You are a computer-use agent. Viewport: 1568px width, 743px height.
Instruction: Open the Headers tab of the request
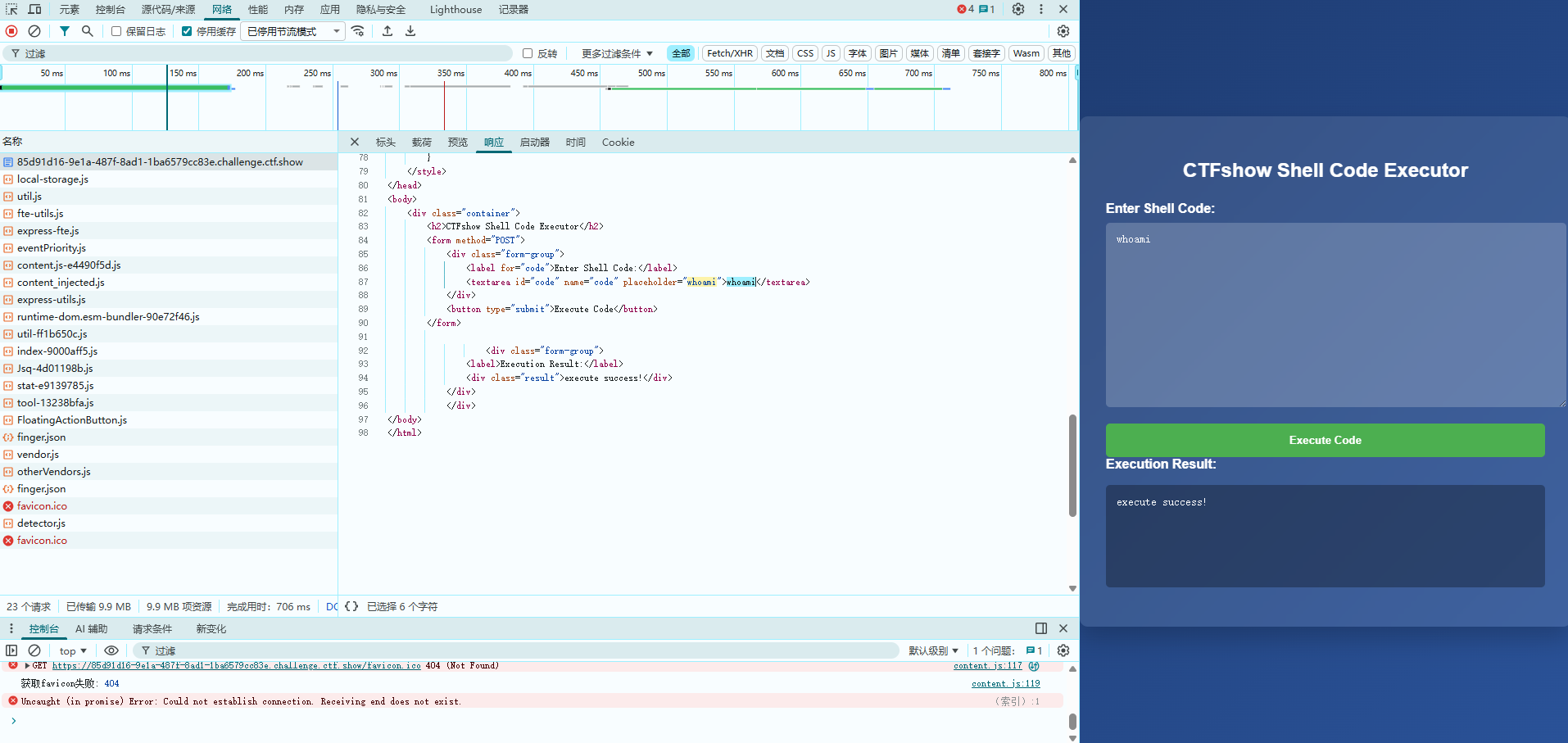(385, 142)
